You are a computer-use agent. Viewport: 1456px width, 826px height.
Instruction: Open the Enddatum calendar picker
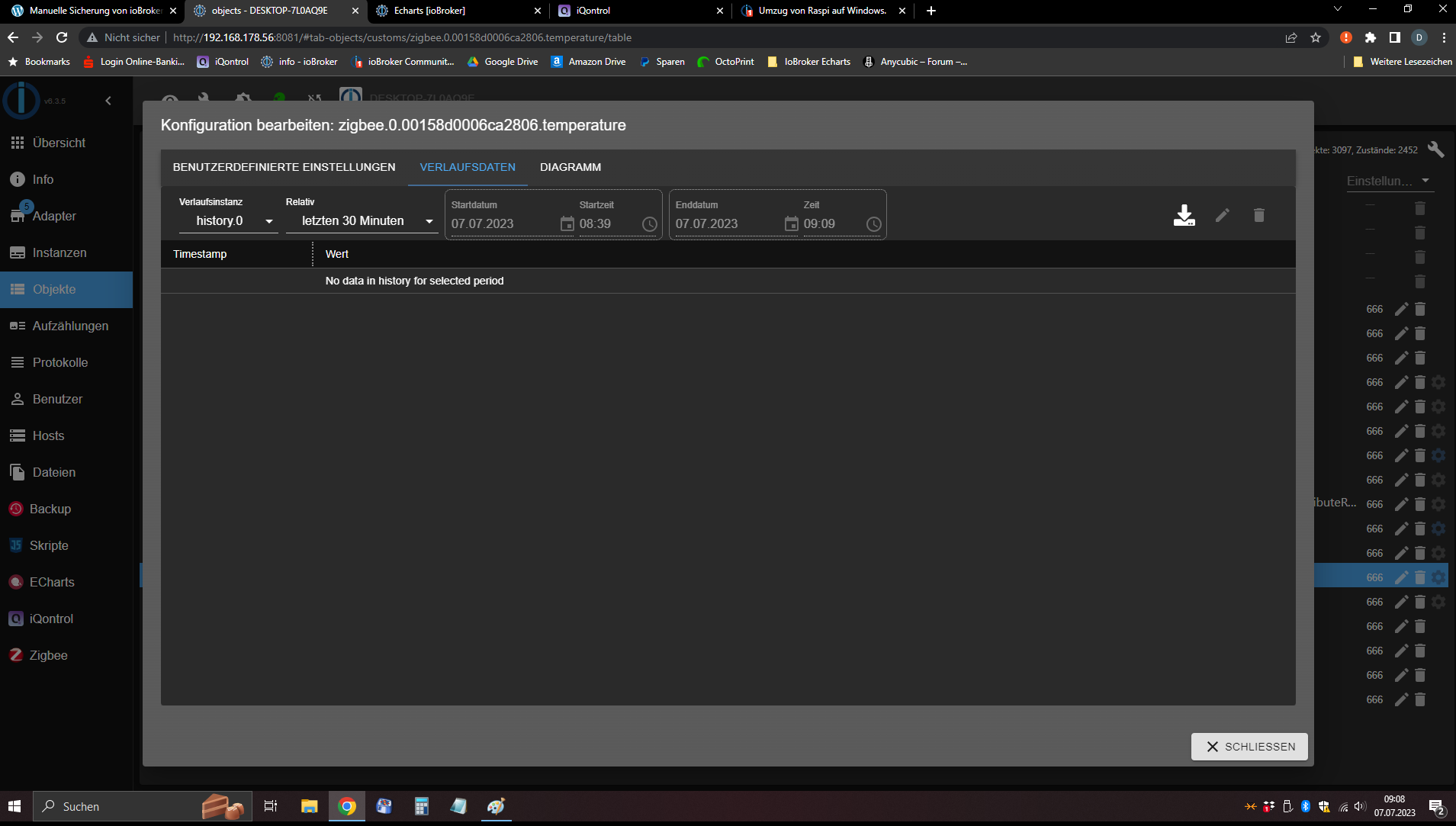[792, 223]
